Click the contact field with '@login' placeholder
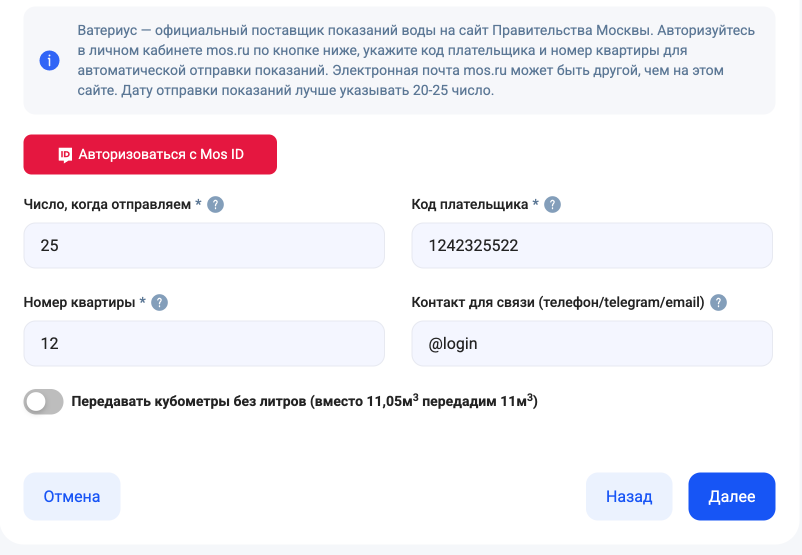The image size is (802, 555). pos(592,344)
